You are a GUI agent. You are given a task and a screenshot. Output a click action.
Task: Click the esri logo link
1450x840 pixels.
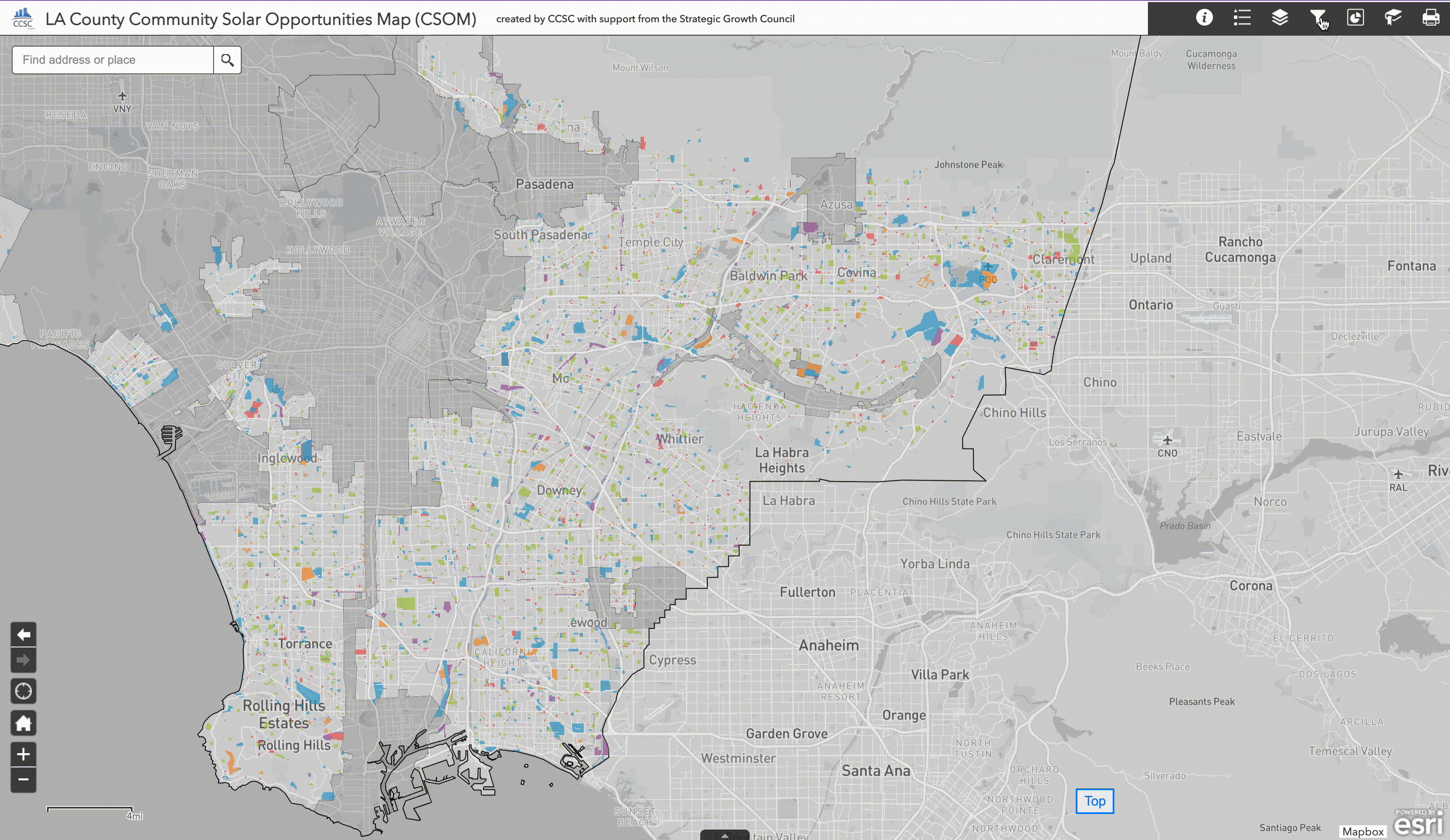click(1419, 824)
